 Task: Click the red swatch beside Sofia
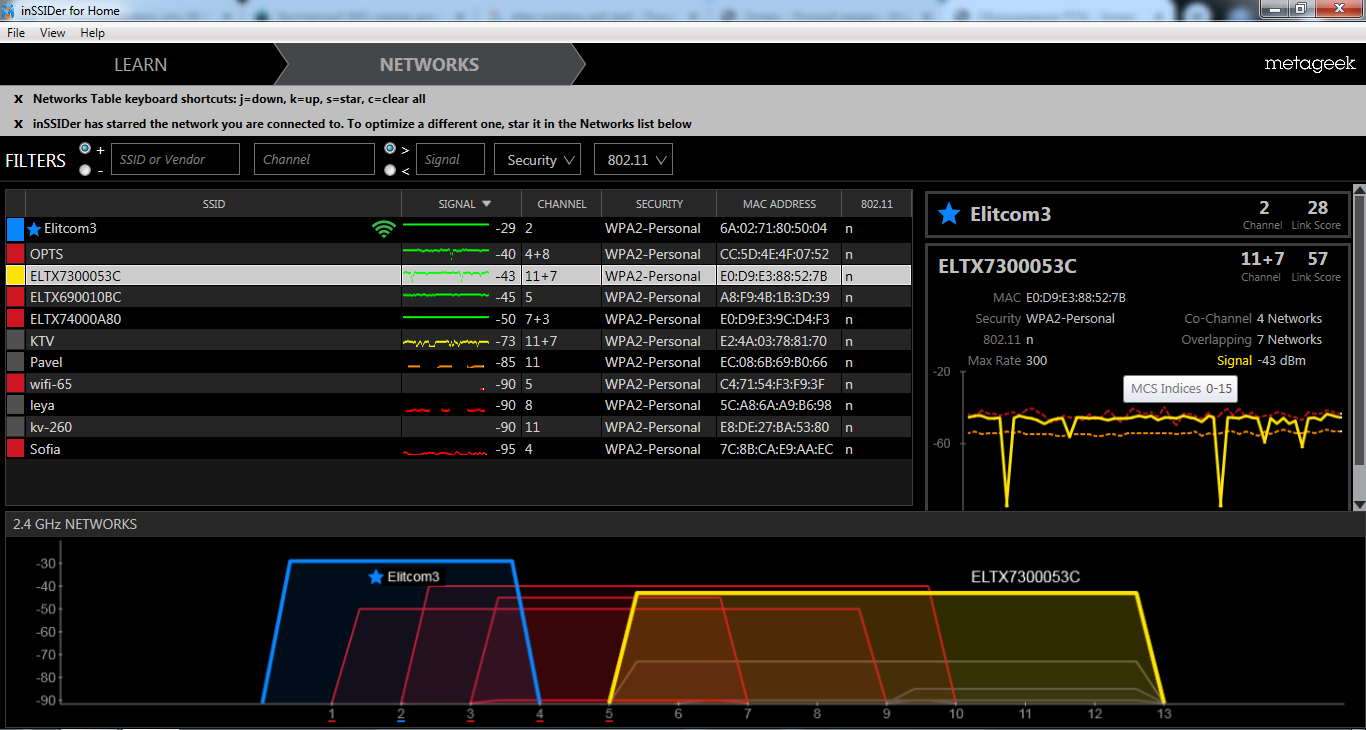15,449
